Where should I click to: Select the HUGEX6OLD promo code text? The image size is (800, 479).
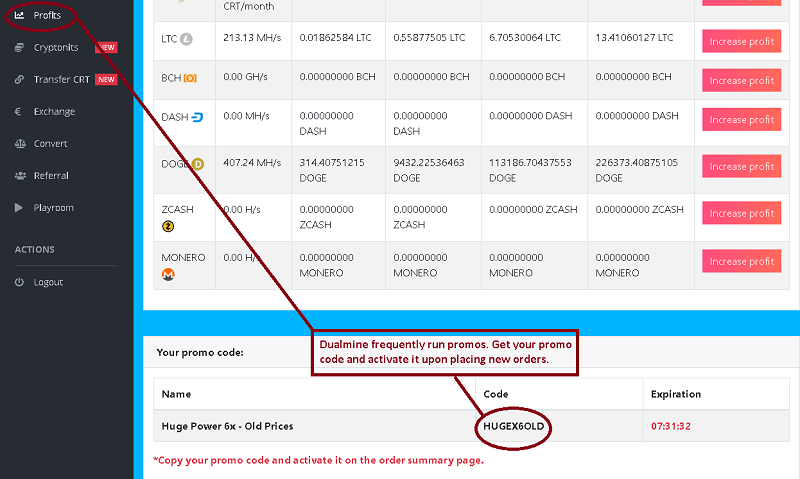tap(513, 426)
